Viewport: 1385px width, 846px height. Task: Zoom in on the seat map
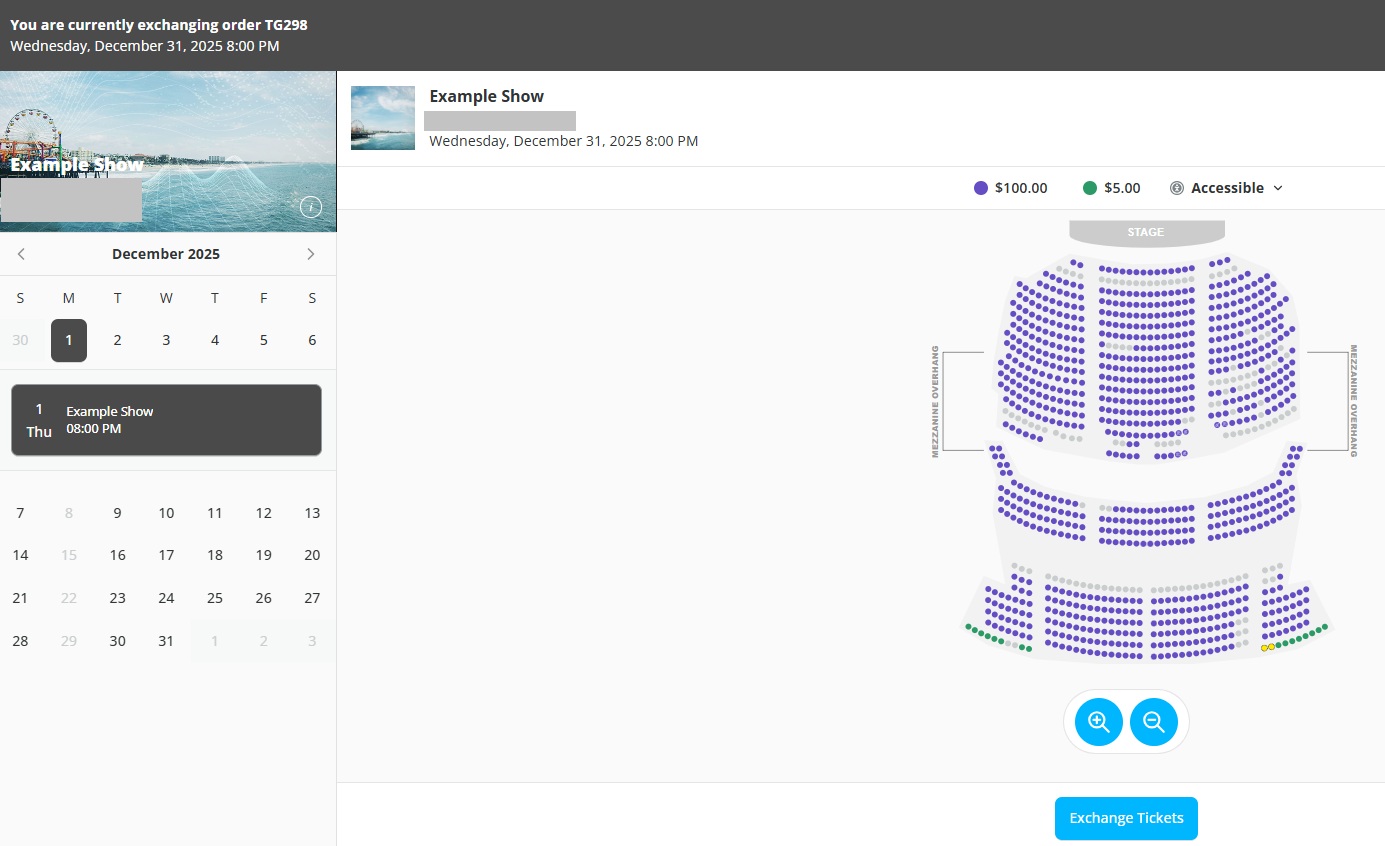(x=1099, y=722)
